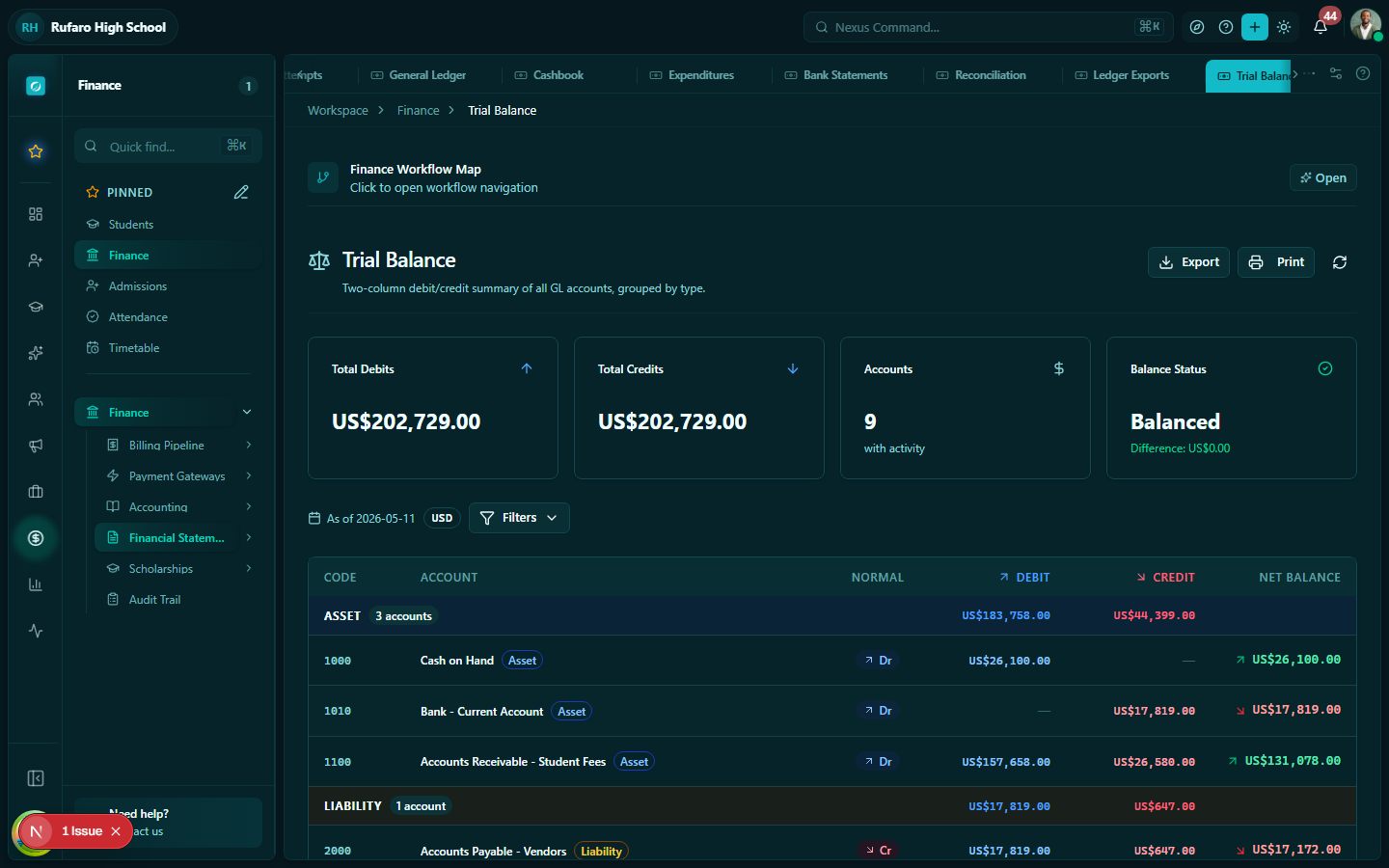Viewport: 1389px width, 868px height.
Task: Collapse the Finance section chevron
Action: [247, 412]
